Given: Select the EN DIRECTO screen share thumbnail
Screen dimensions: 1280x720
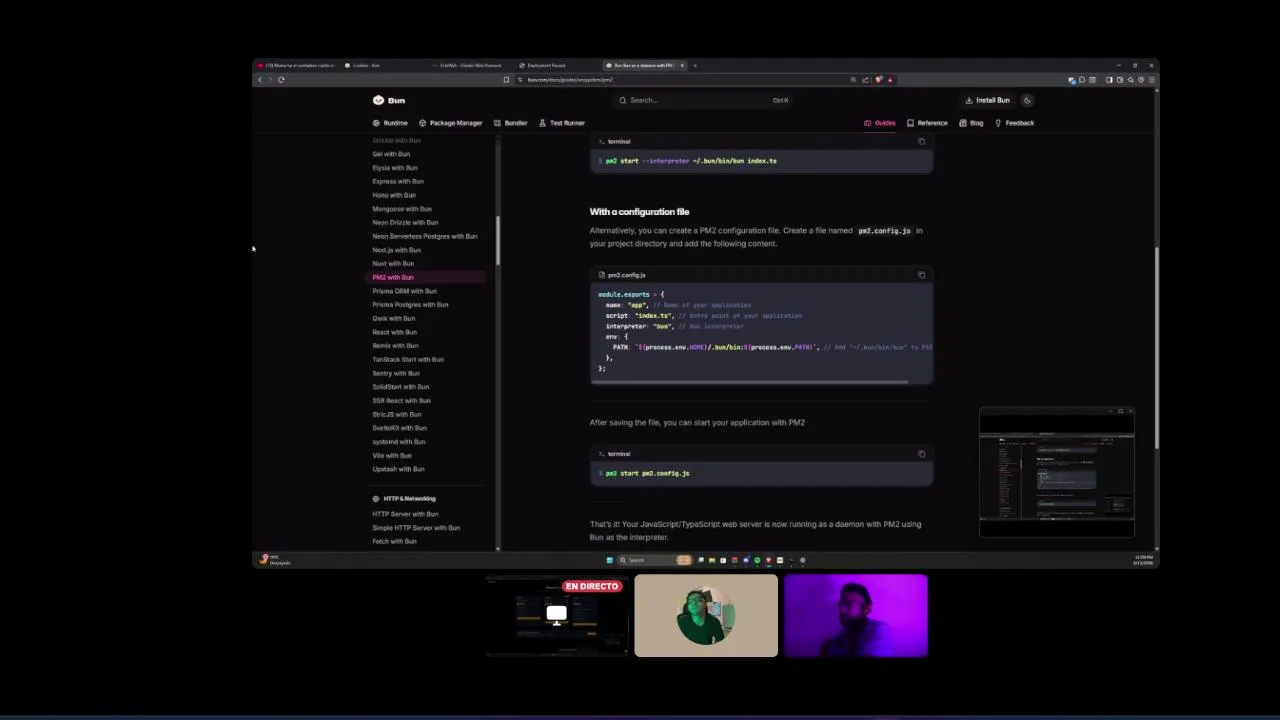Looking at the screenshot, I should point(556,615).
